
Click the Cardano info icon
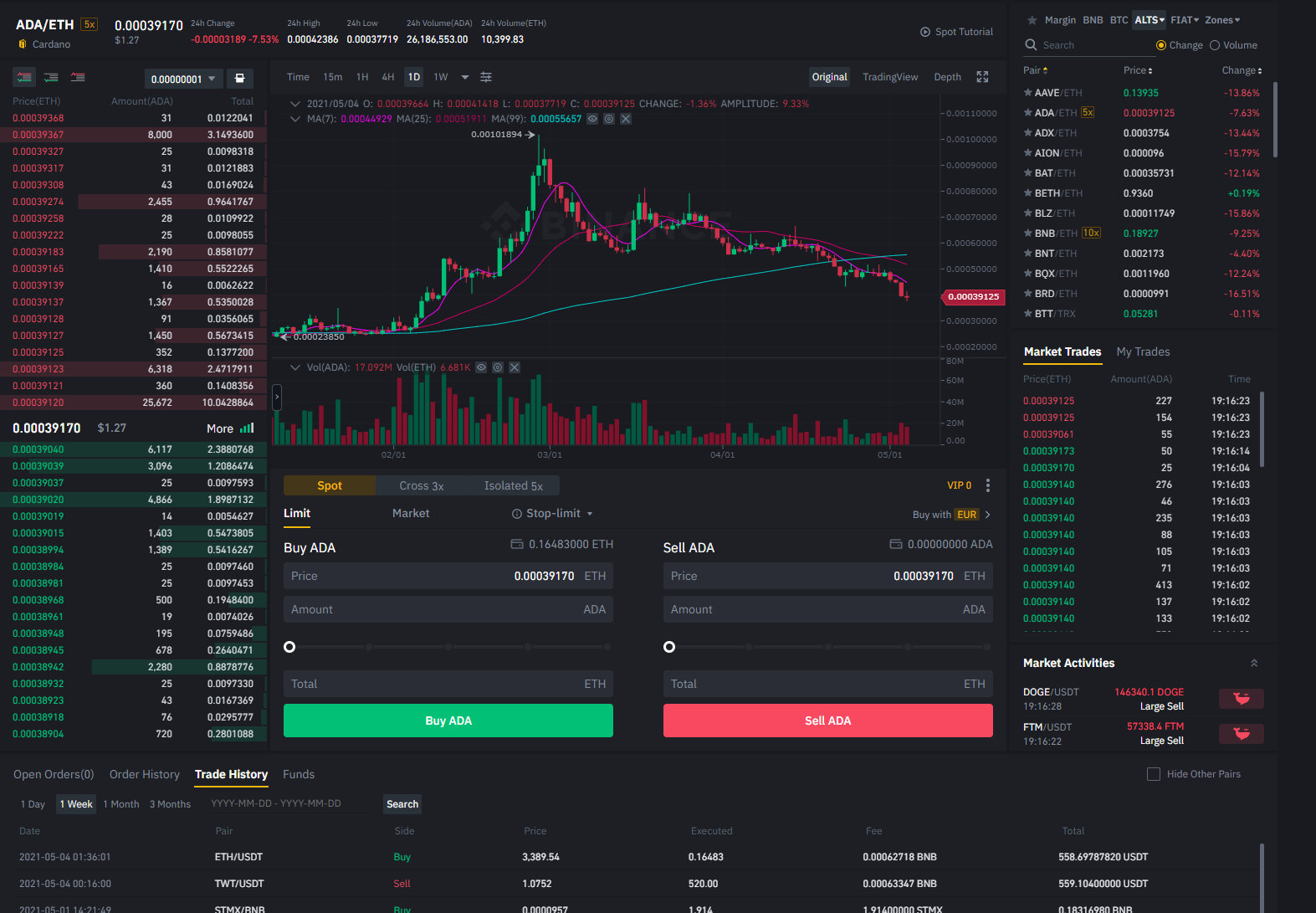point(23,44)
